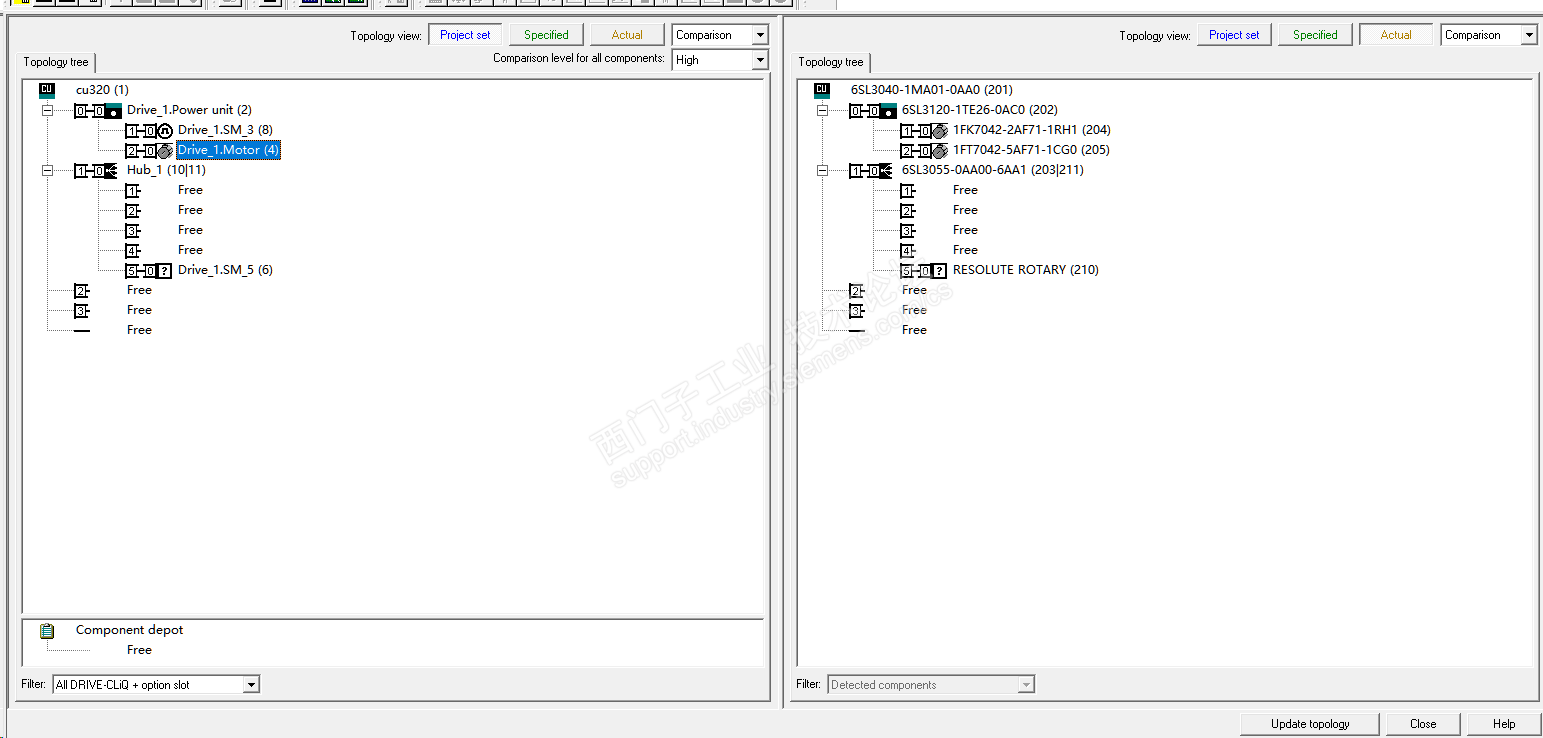1543x738 pixels.
Task: Switch right pane to Actual view
Action: [1396, 35]
